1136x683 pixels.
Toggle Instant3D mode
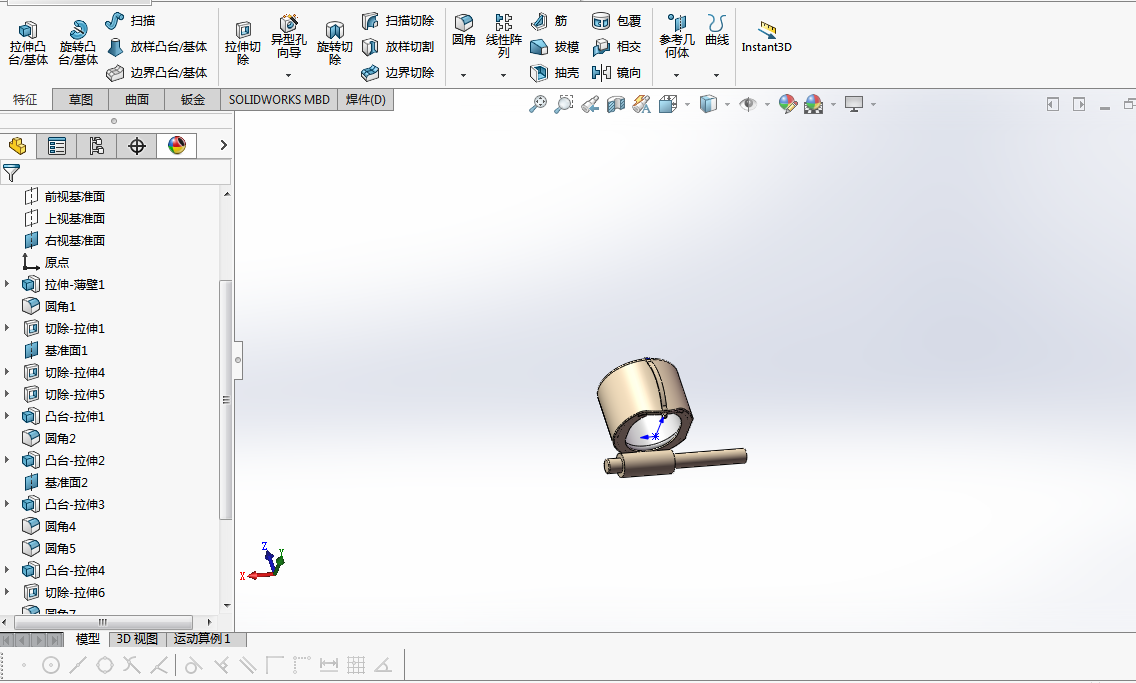[x=767, y=36]
